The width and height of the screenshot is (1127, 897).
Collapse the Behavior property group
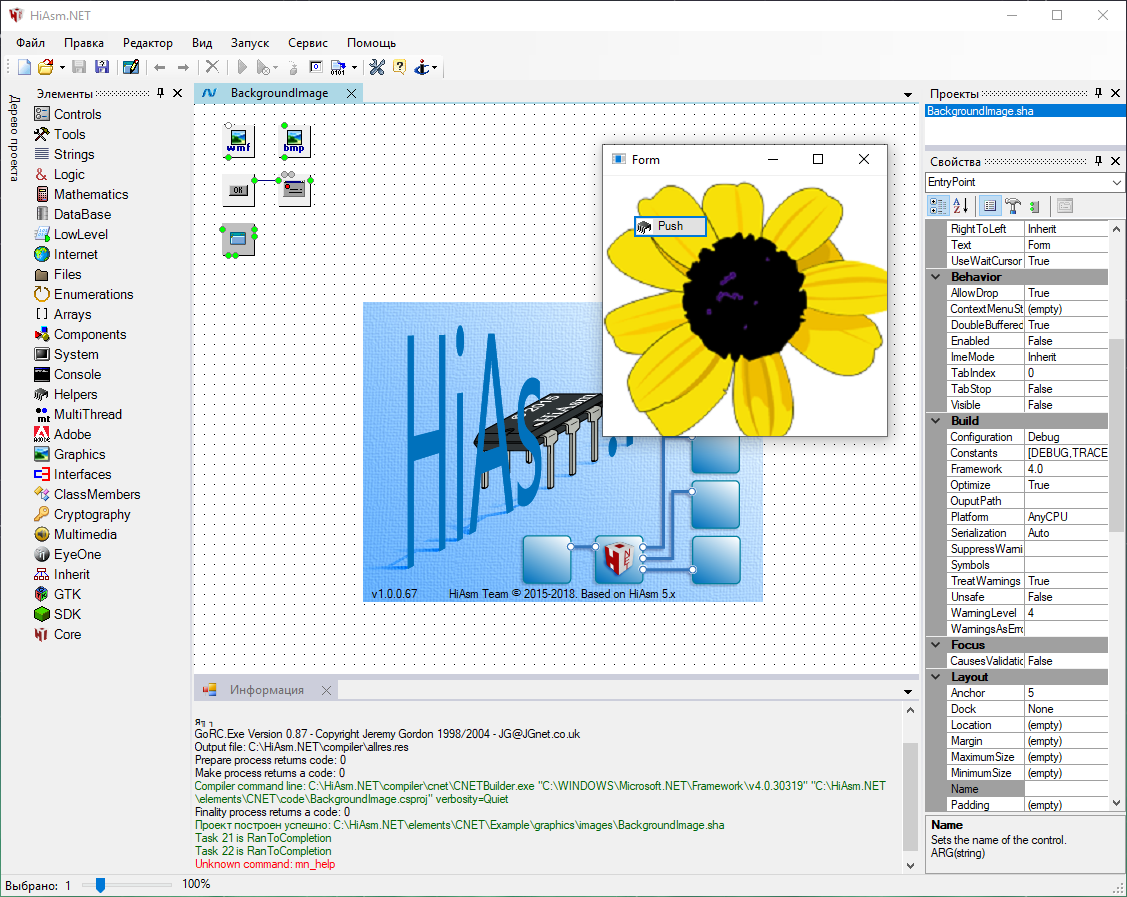[x=936, y=277]
